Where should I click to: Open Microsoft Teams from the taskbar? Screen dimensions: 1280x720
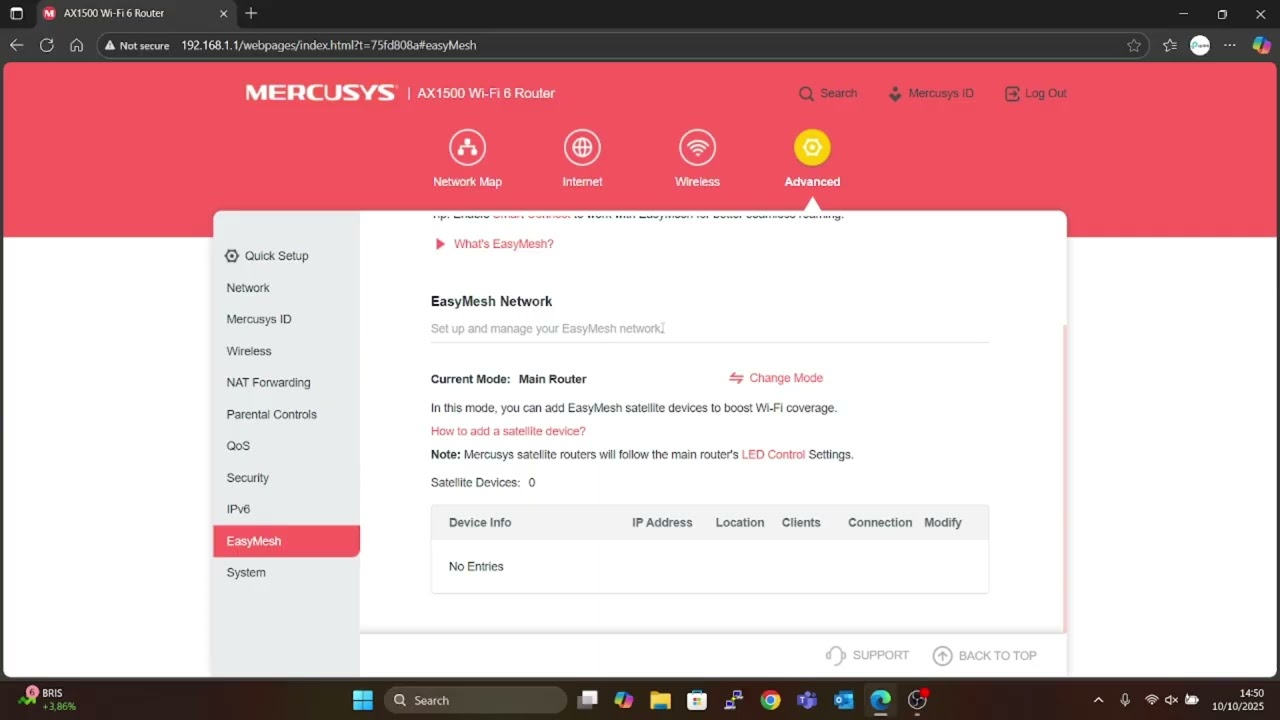806,700
